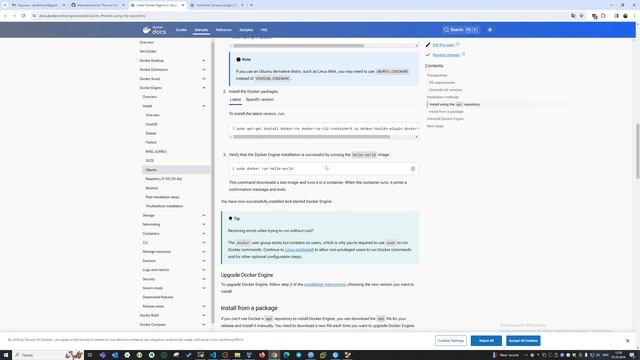Follow the Linux postinstall link in Tip

[299, 250]
